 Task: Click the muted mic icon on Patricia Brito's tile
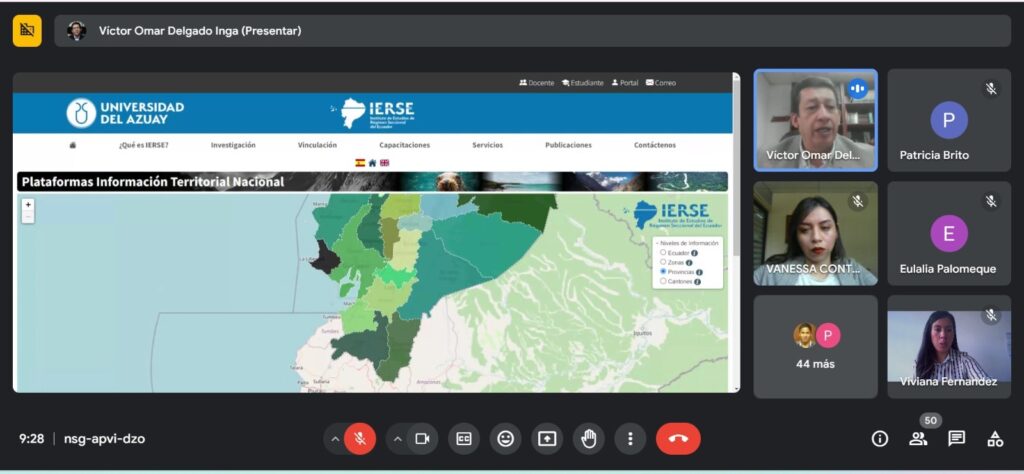click(991, 89)
